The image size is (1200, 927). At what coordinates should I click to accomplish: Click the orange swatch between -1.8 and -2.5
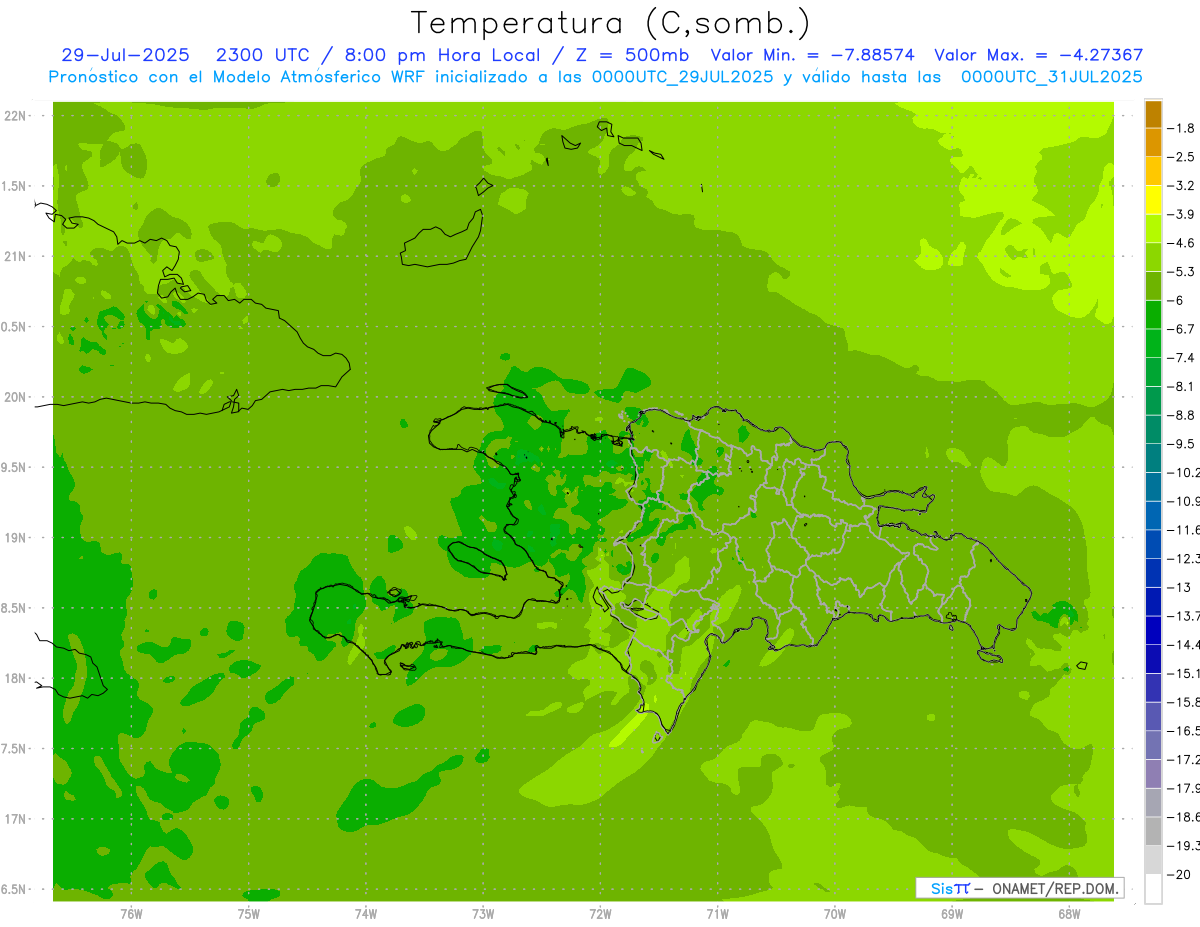click(x=1153, y=142)
